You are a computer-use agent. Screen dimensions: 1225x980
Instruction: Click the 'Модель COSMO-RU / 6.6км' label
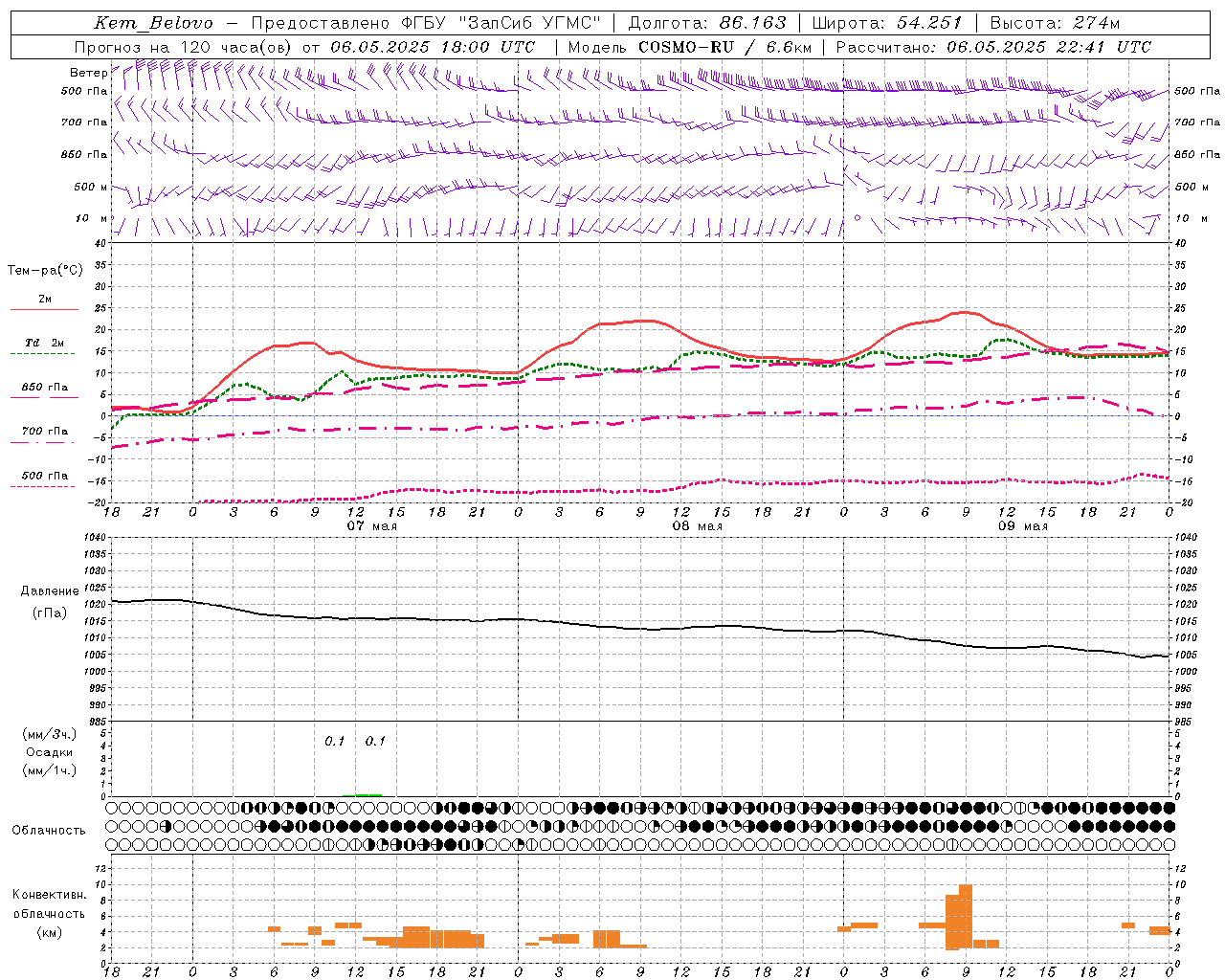(x=689, y=47)
